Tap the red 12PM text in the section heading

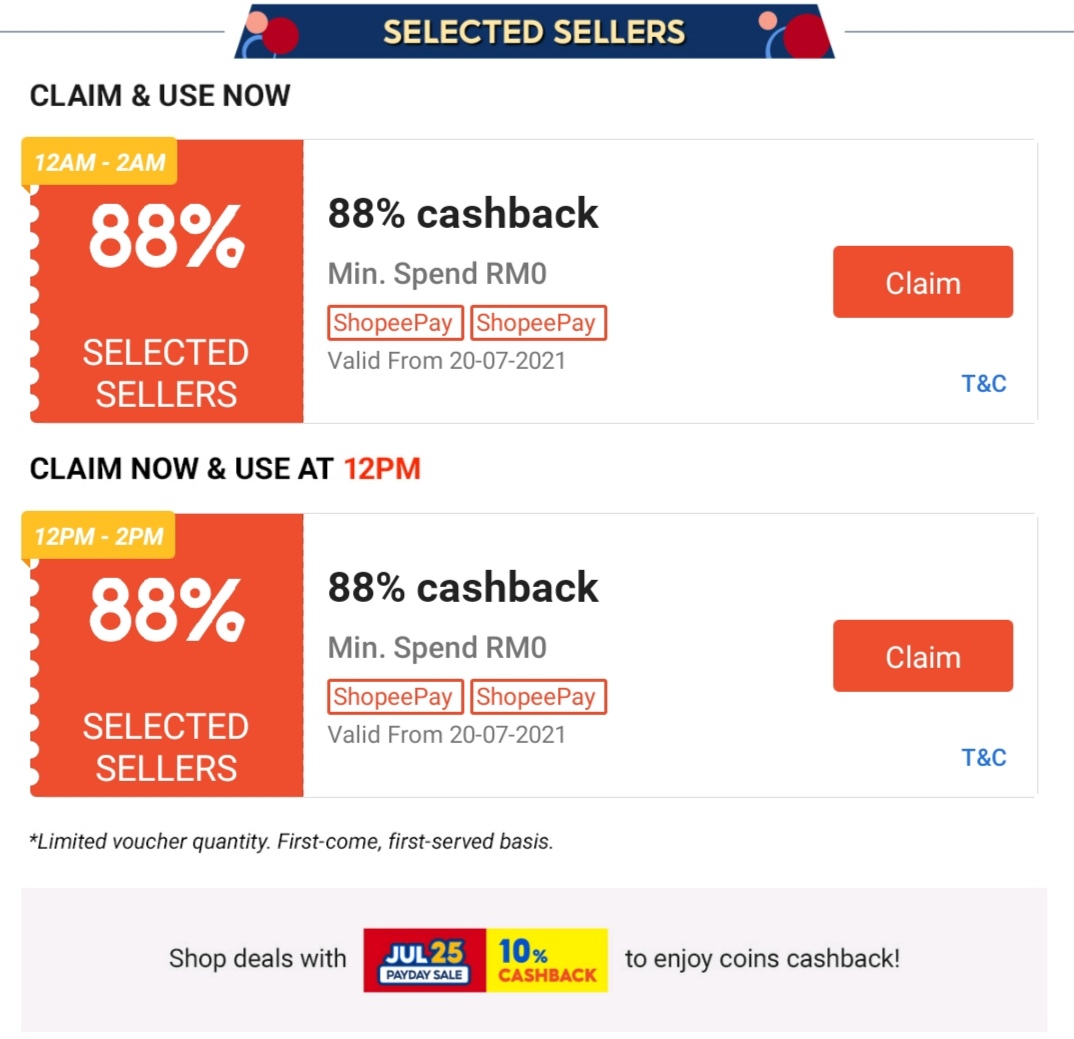(x=382, y=469)
